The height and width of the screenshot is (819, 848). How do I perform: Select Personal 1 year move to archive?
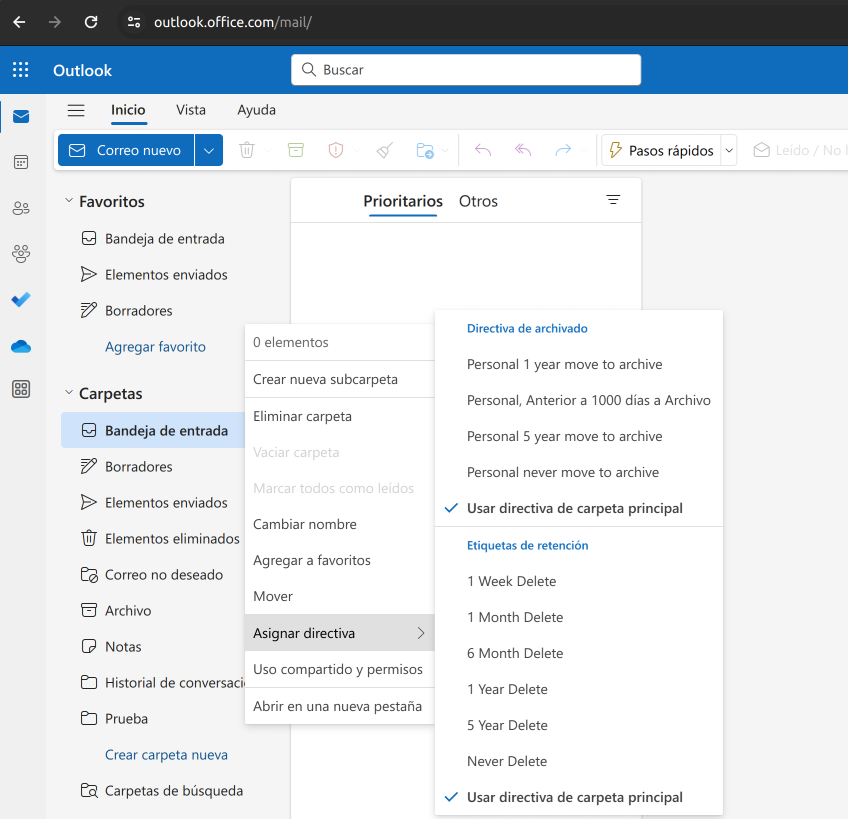click(x=564, y=364)
